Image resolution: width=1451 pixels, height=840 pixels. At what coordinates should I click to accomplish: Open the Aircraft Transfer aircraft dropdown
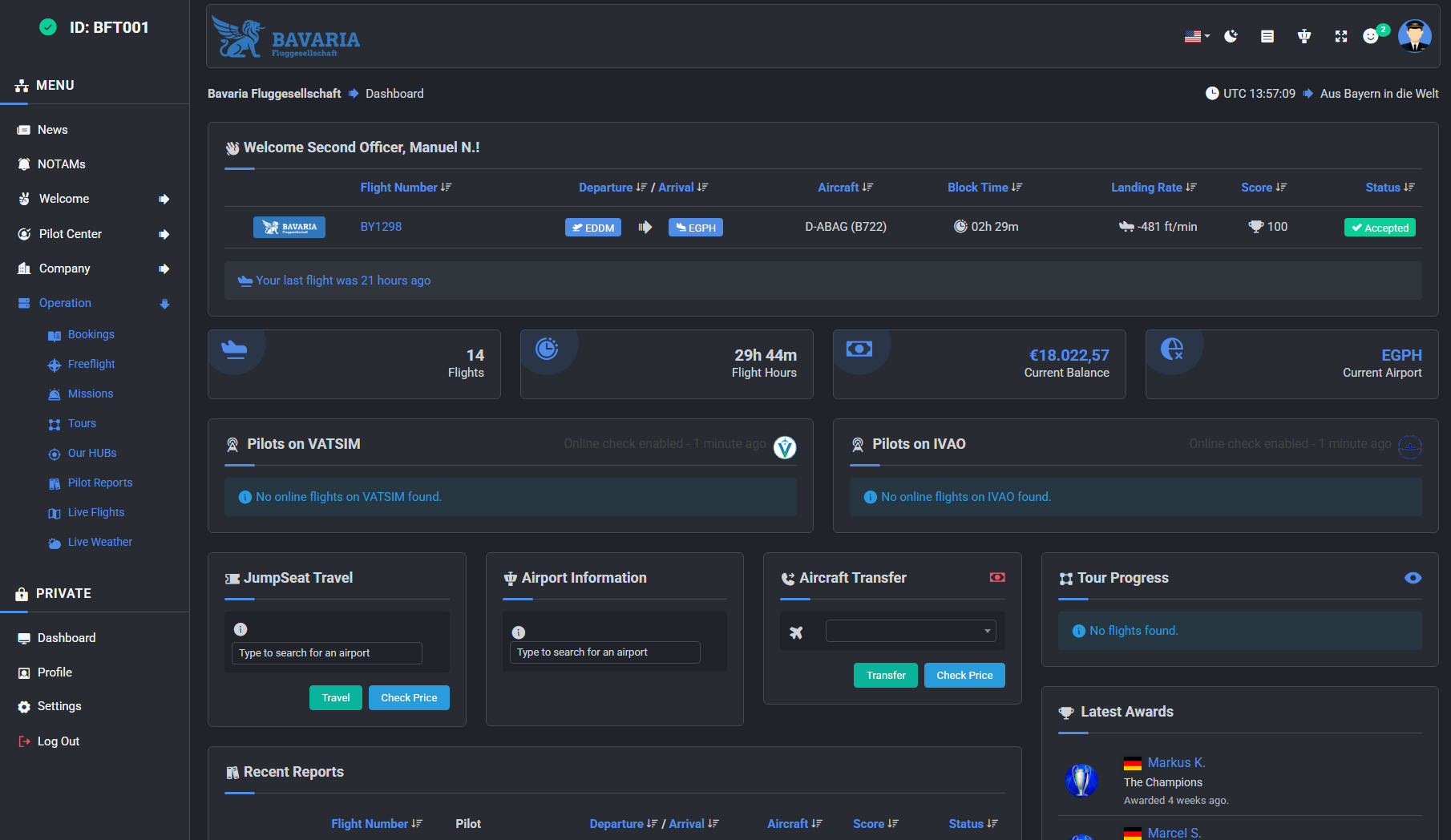tap(911, 631)
